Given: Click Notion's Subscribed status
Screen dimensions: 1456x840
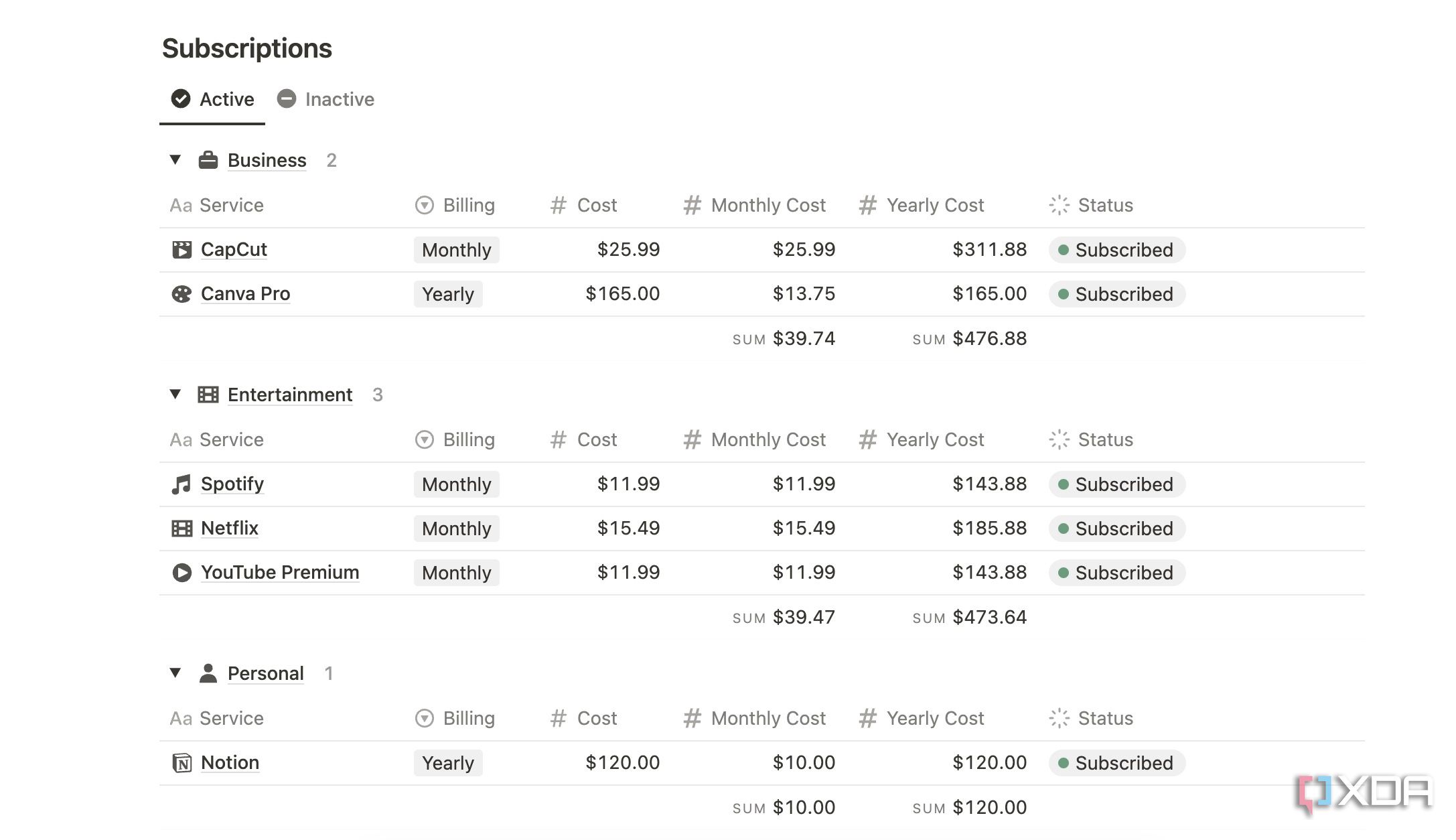Looking at the screenshot, I should (x=1117, y=763).
